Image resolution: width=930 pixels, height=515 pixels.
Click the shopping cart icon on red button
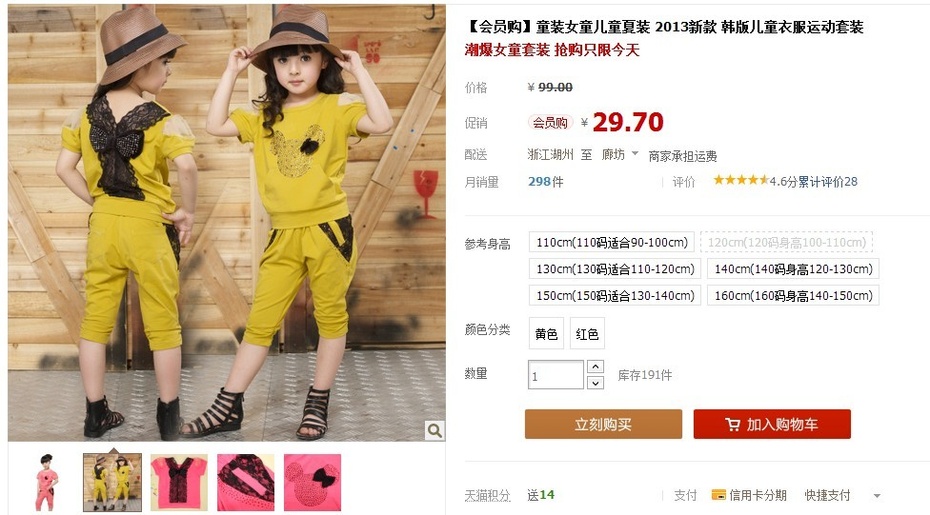732,425
